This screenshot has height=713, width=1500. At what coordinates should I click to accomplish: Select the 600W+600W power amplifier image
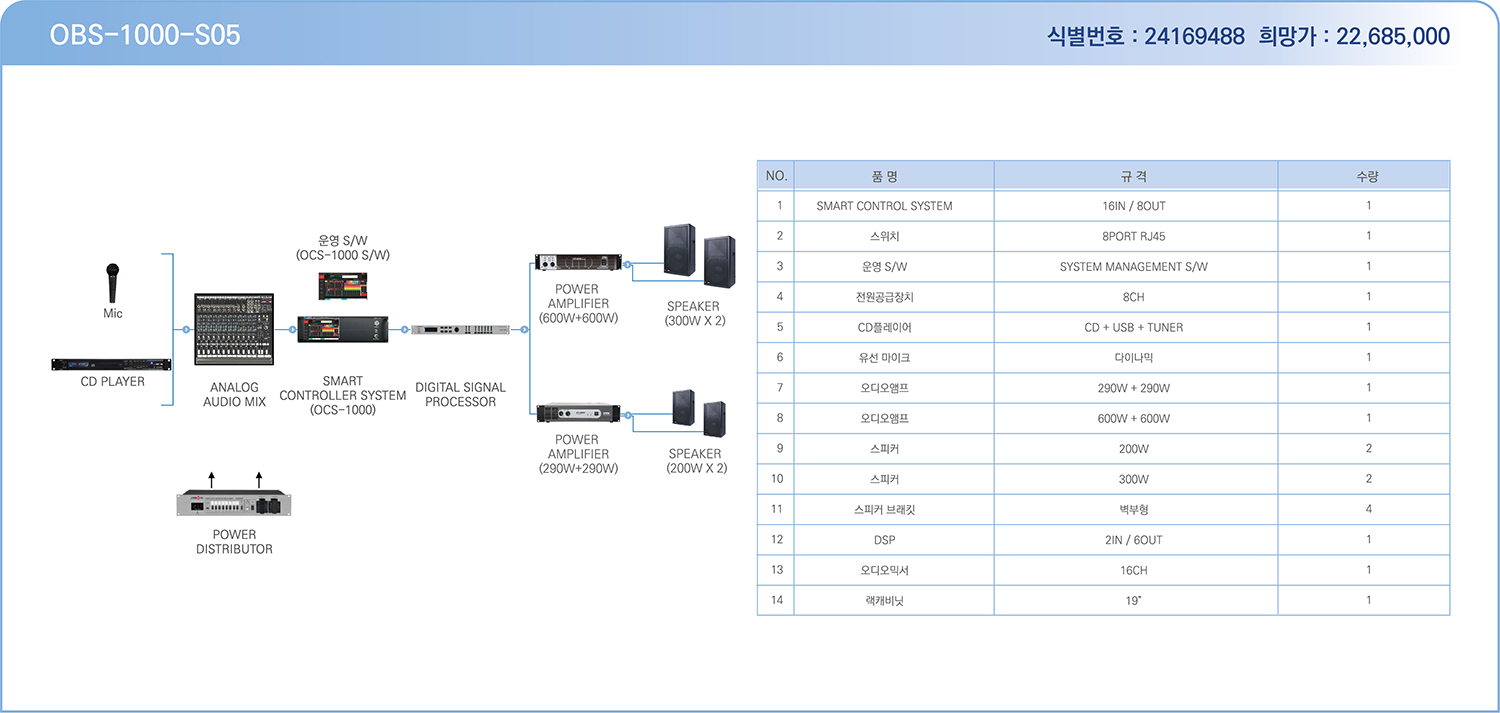577,262
